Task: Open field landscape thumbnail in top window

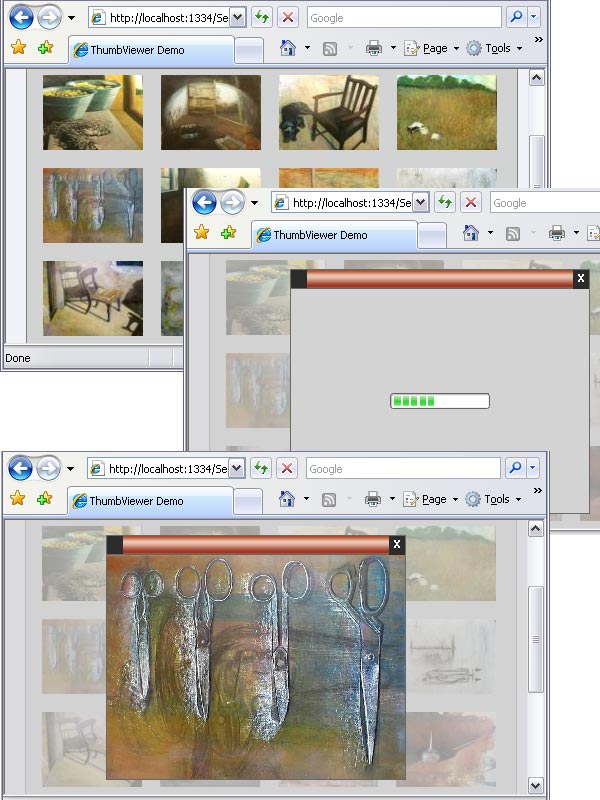Action: point(447,112)
